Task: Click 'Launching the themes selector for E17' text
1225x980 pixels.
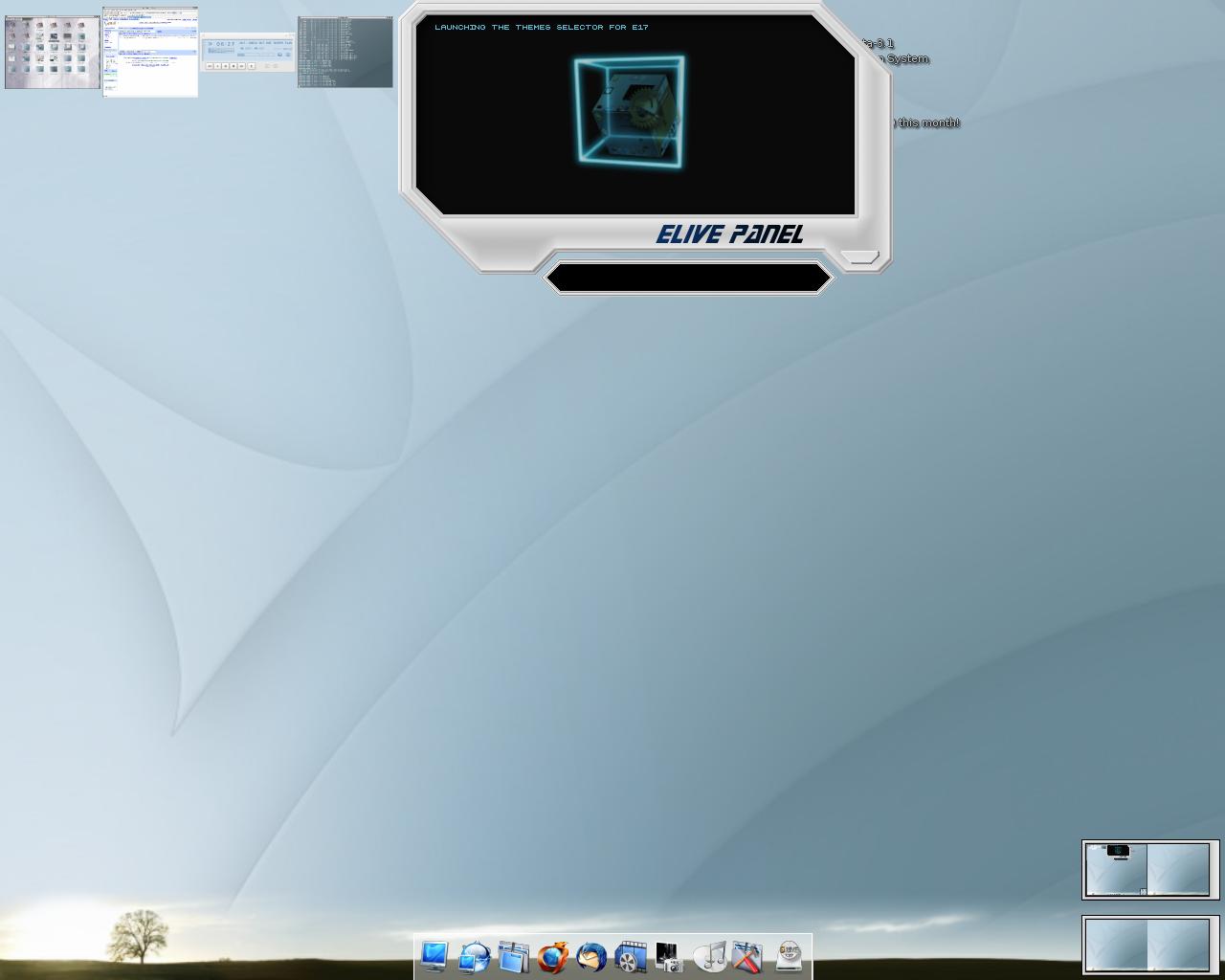Action: tap(542, 27)
